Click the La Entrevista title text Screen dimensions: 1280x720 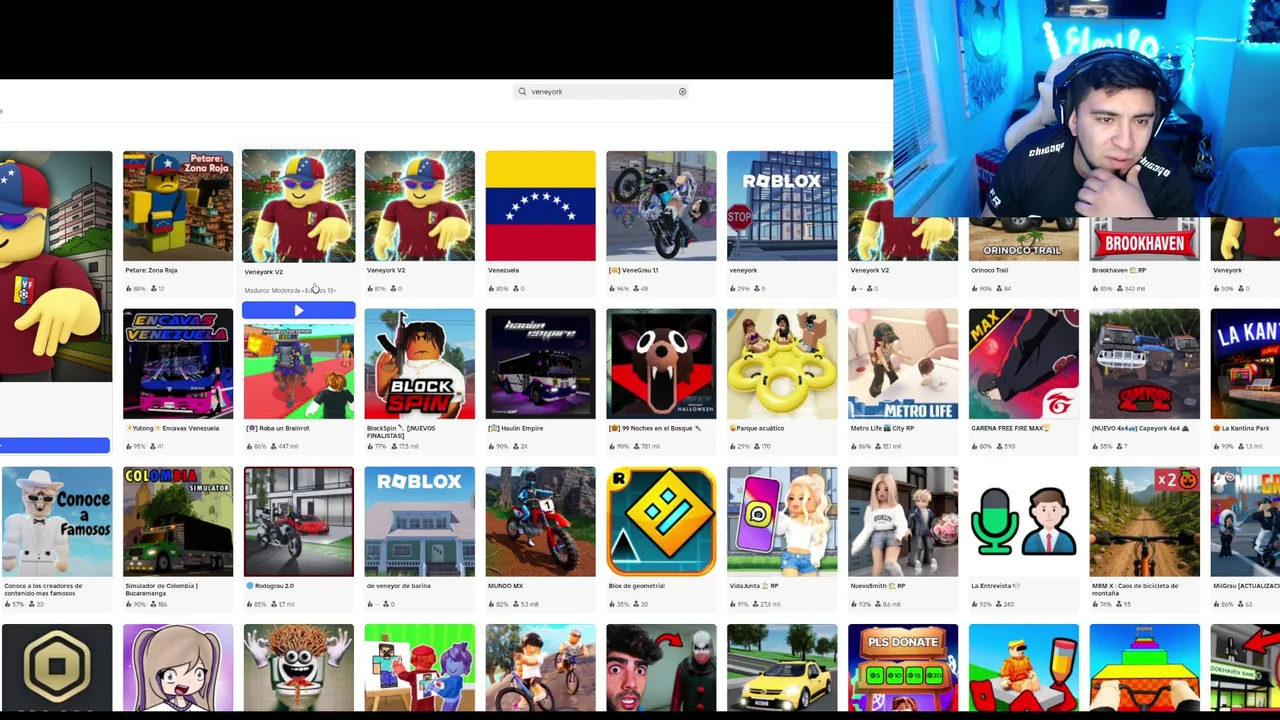click(x=996, y=586)
